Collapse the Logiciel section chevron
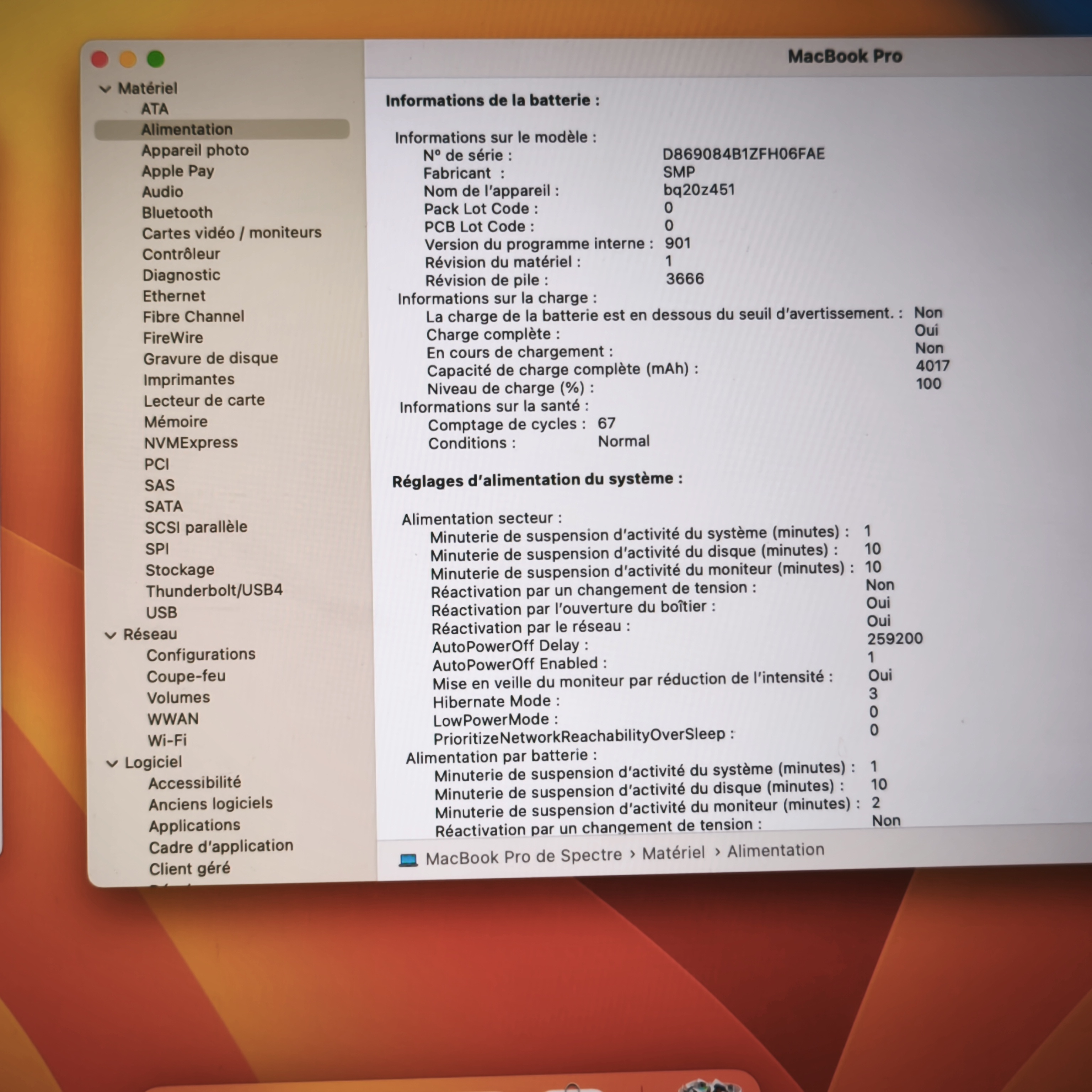The height and width of the screenshot is (1092, 1092). (x=112, y=764)
